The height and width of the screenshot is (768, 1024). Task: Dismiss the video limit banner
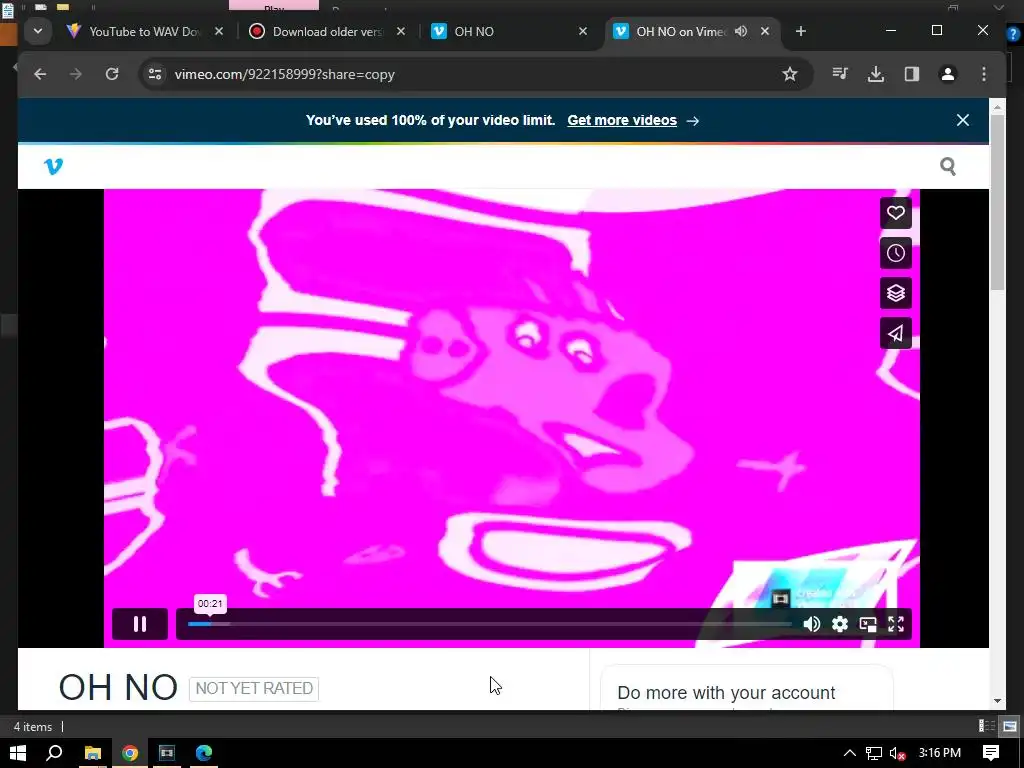click(963, 120)
